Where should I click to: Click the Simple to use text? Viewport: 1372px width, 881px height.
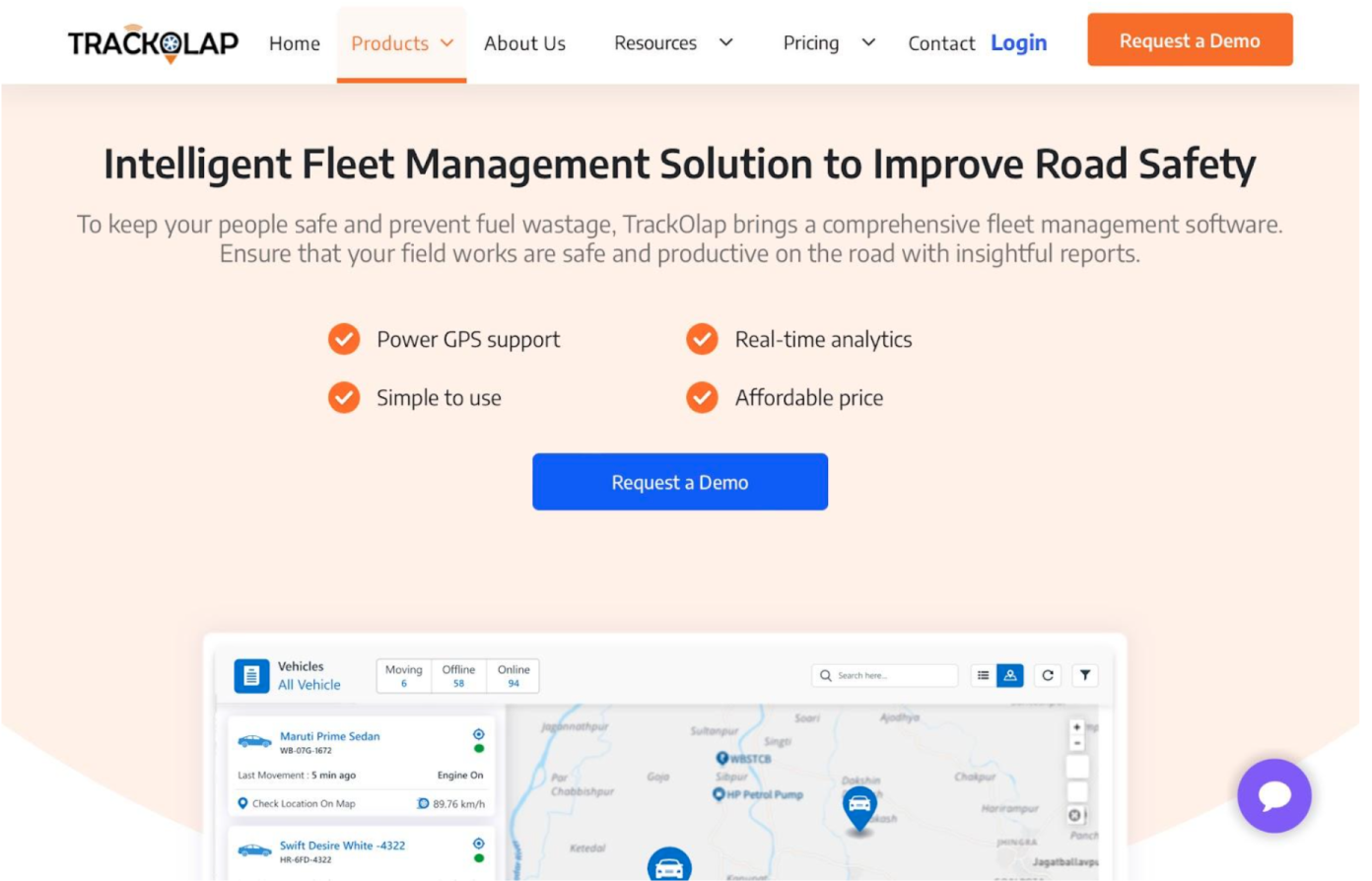pyautogui.click(x=439, y=398)
